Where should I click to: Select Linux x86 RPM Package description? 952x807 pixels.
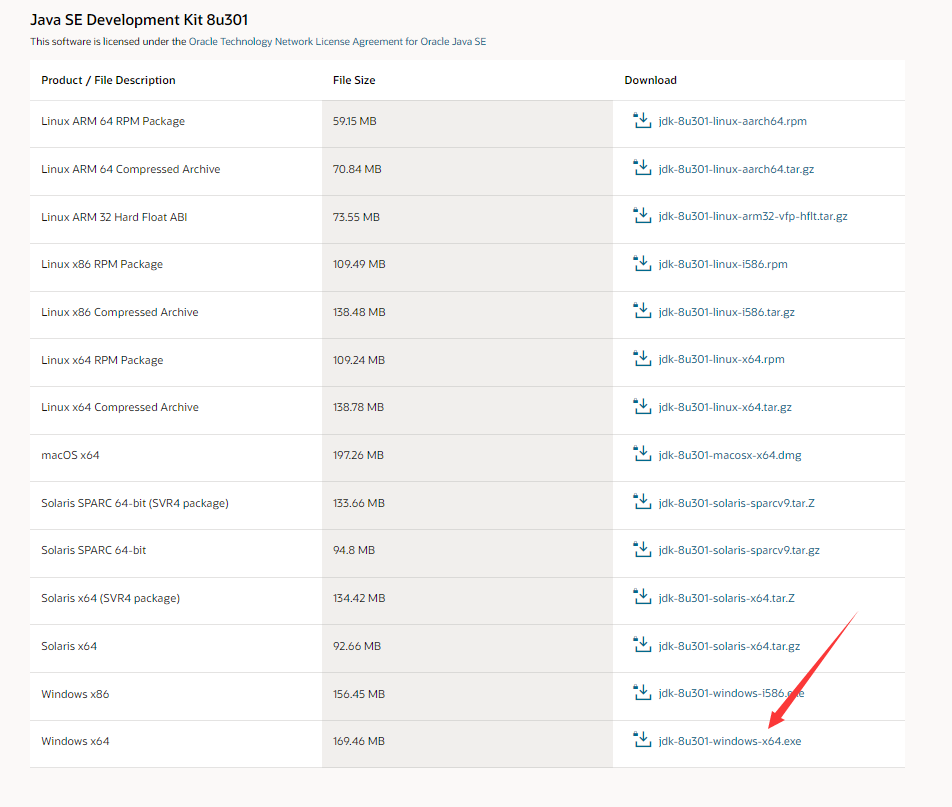[102, 264]
